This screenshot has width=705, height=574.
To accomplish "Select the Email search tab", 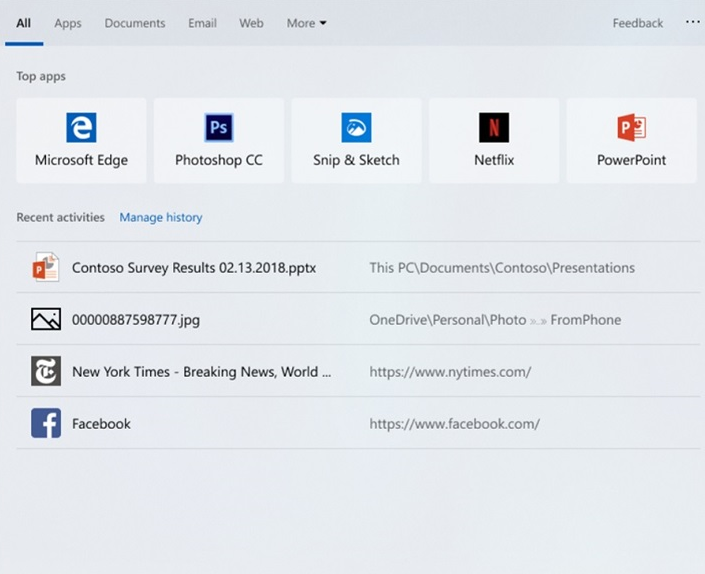I will [x=202, y=23].
